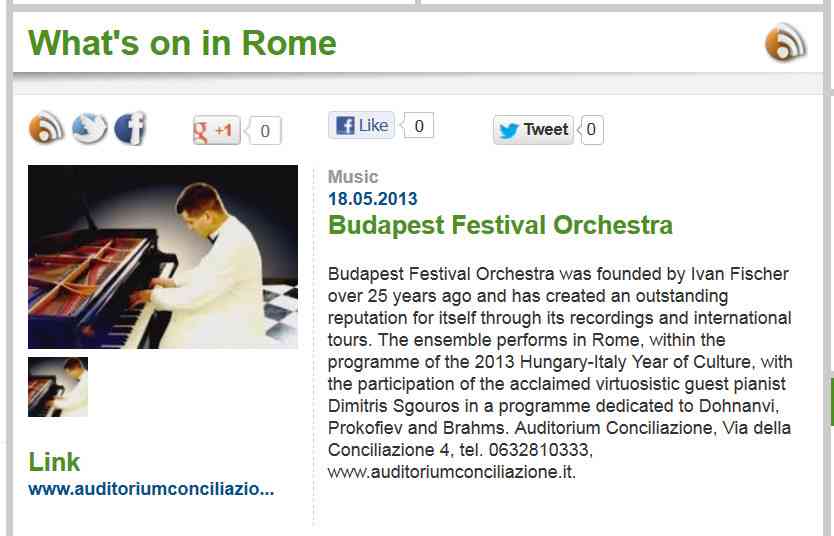This screenshot has width=834, height=536.
Task: Click the Facebook Like button
Action: coord(361,125)
